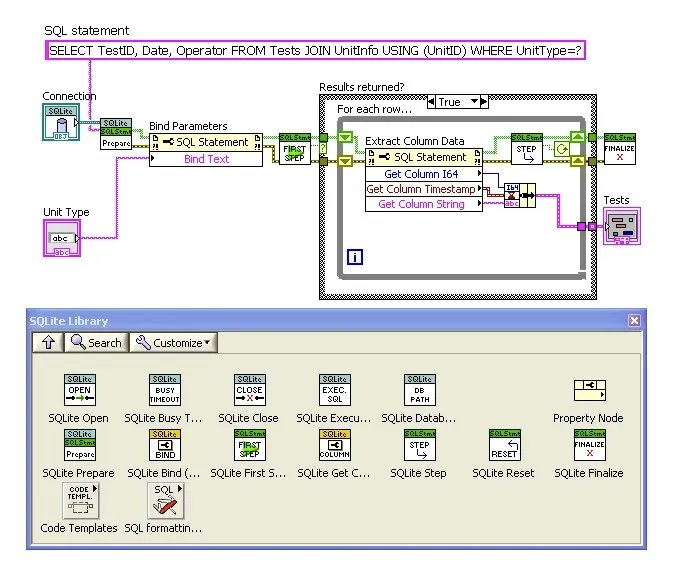Pick the SQLite Close palette icon

point(249,390)
